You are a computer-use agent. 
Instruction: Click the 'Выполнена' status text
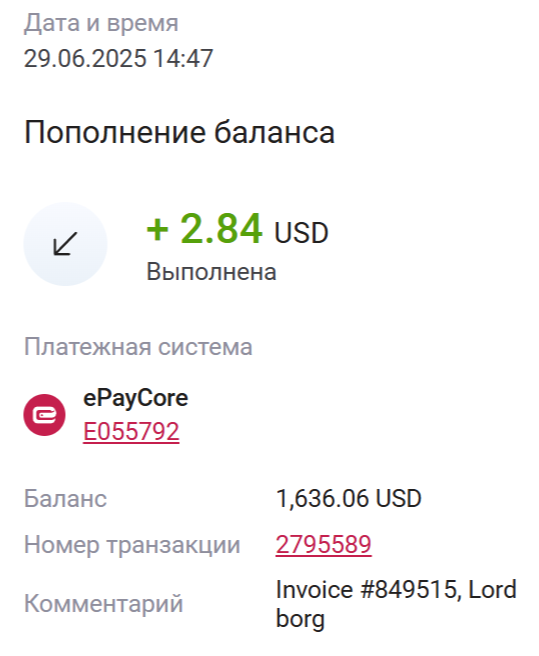(211, 272)
